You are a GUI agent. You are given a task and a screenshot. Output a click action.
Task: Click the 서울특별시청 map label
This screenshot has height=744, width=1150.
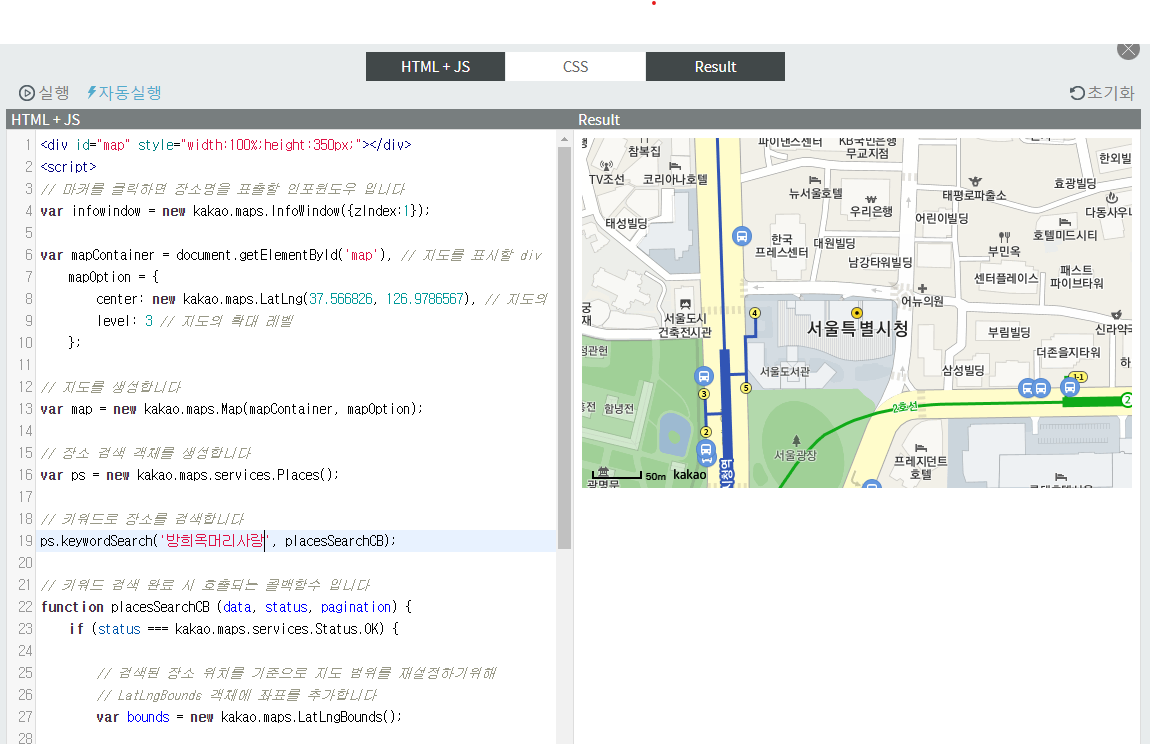857,329
